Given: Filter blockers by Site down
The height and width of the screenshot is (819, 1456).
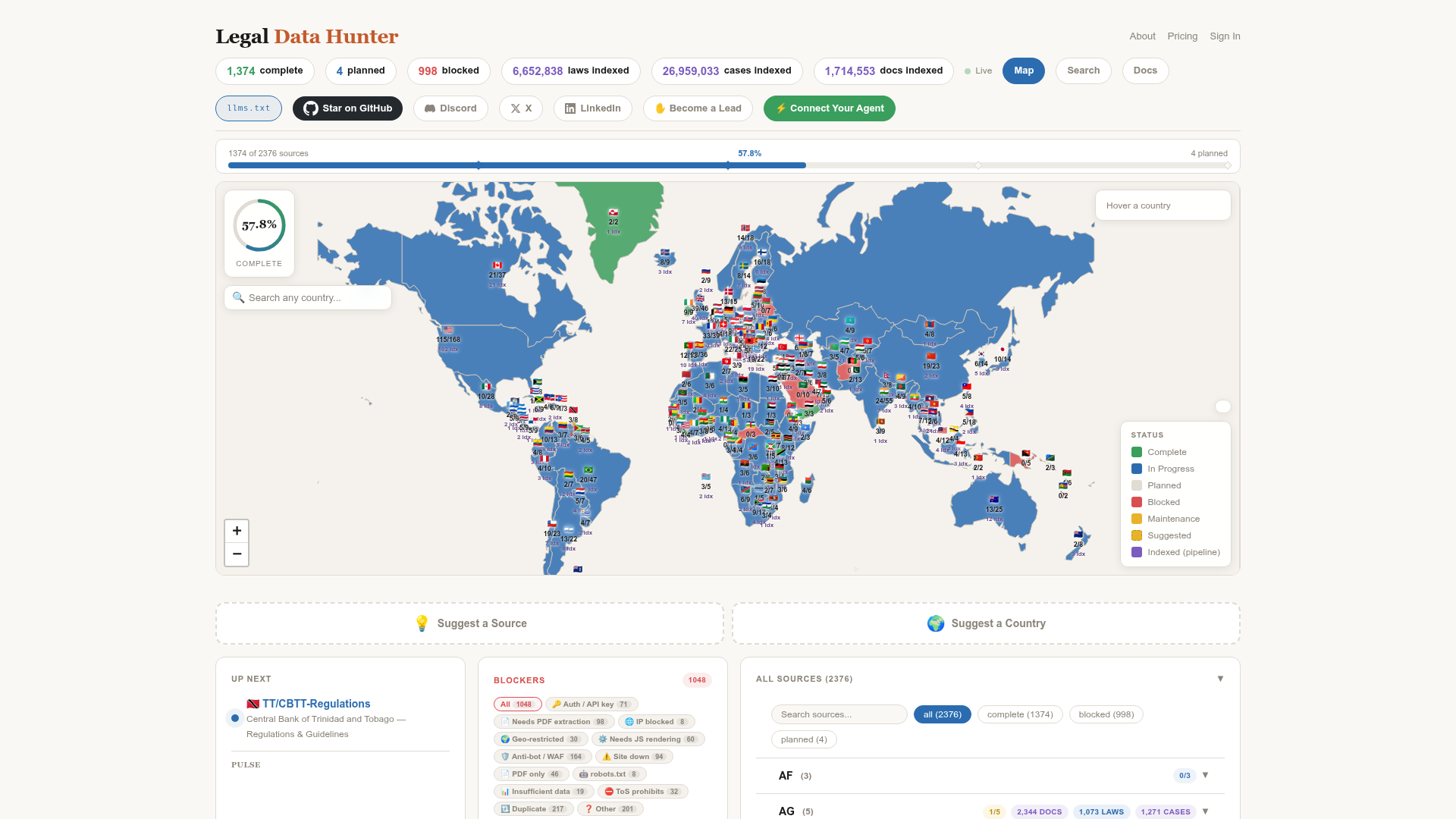Looking at the screenshot, I should [x=634, y=756].
